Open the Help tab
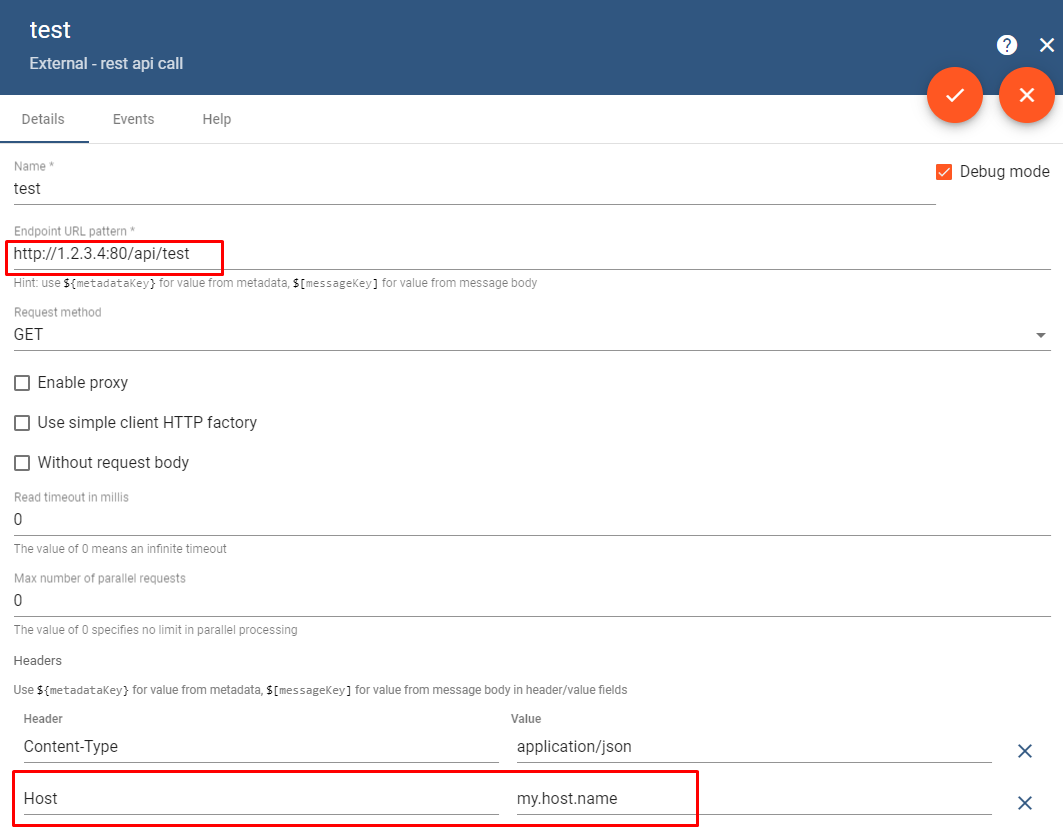The image size is (1063, 836). pos(216,118)
